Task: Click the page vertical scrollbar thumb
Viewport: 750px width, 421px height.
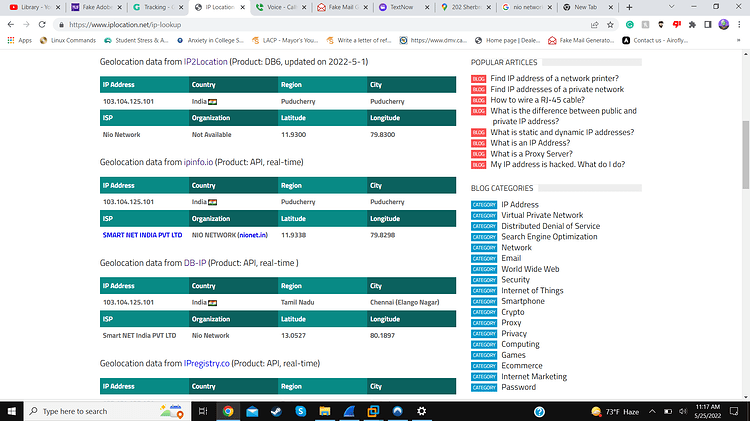Action: pyautogui.click(x=746, y=155)
